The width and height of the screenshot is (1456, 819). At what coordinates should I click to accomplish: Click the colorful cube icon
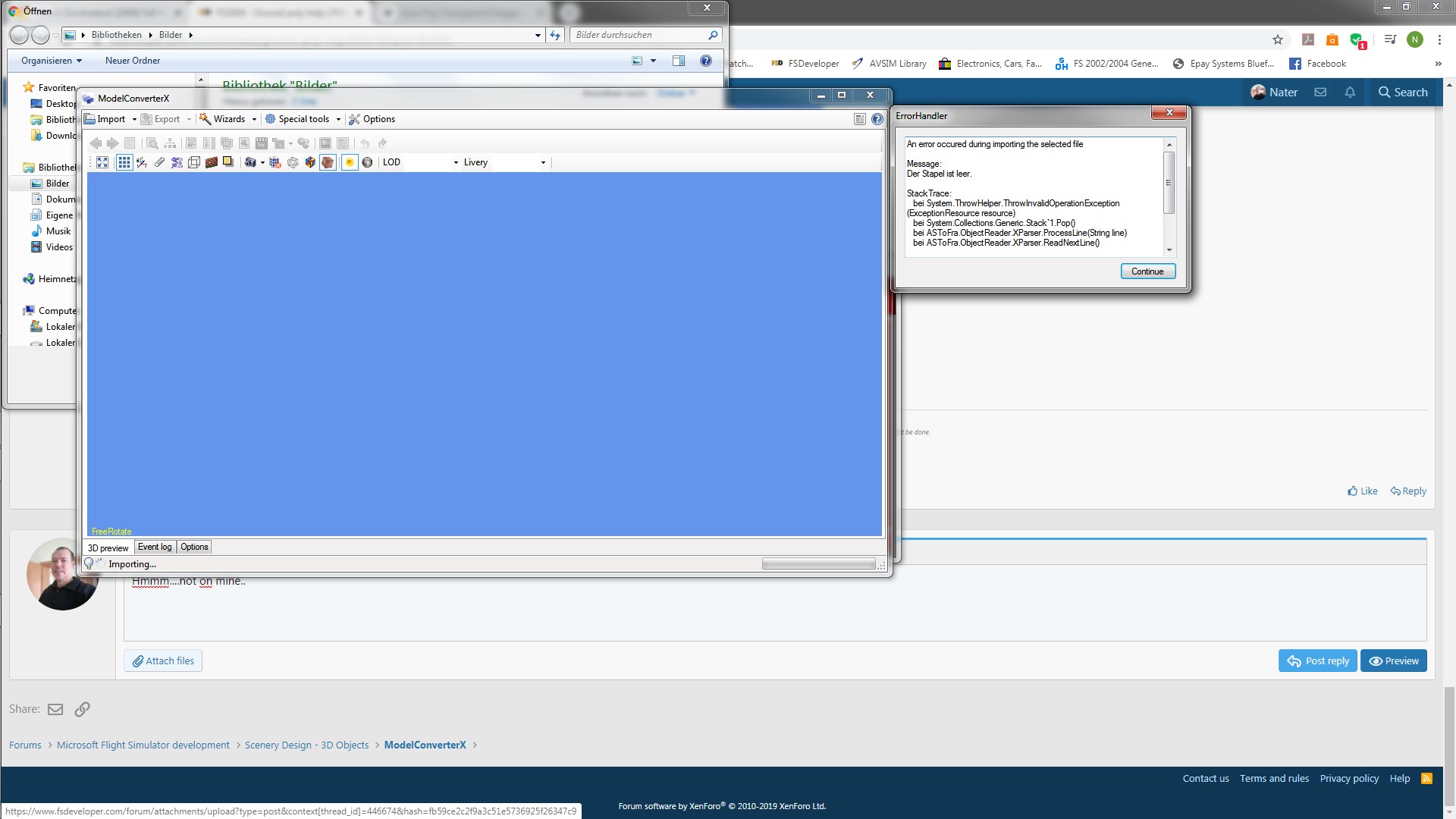tap(310, 162)
